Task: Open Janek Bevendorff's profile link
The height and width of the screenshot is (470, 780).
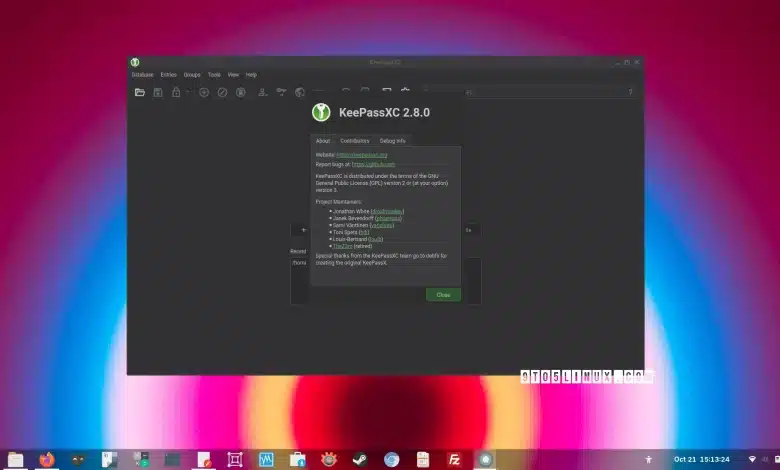Action: pyautogui.click(x=388, y=218)
